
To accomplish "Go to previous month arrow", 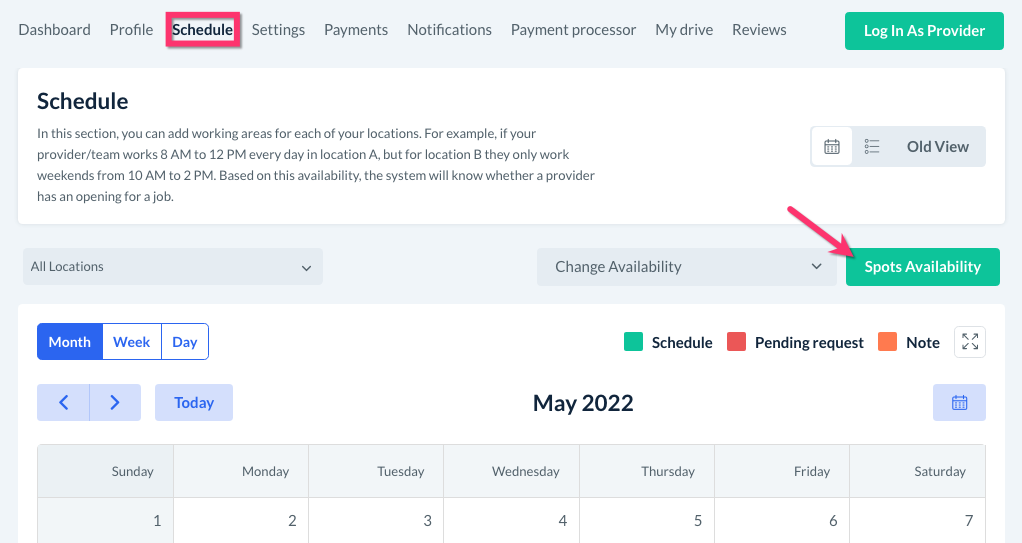I will coord(63,403).
